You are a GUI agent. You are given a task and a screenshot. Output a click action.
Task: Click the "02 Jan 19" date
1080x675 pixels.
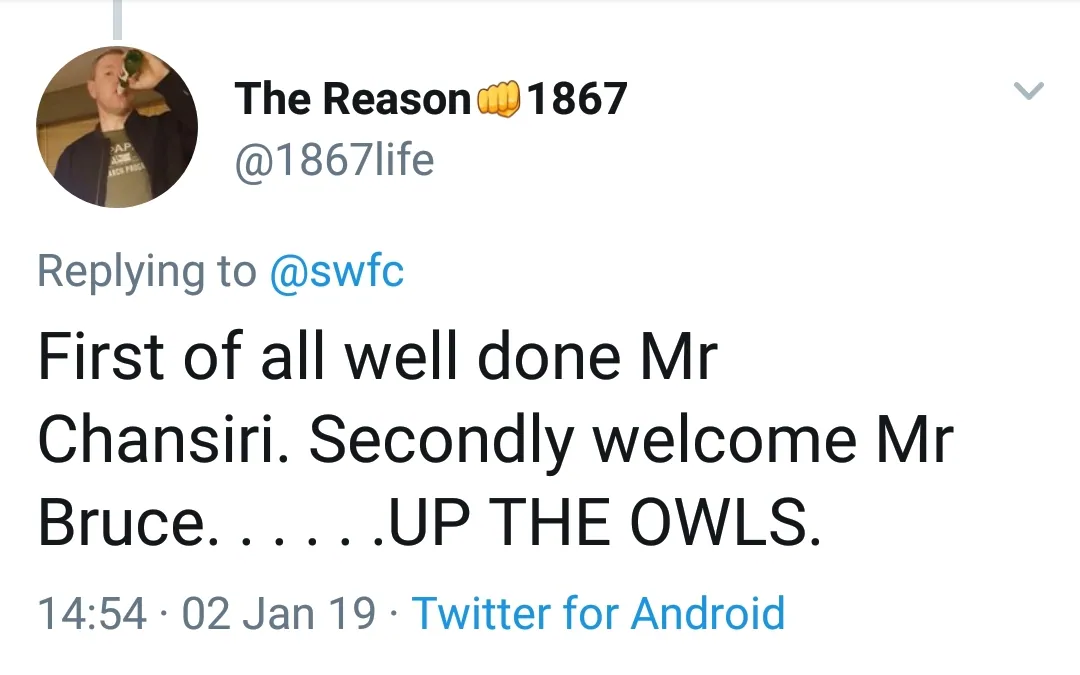point(279,612)
